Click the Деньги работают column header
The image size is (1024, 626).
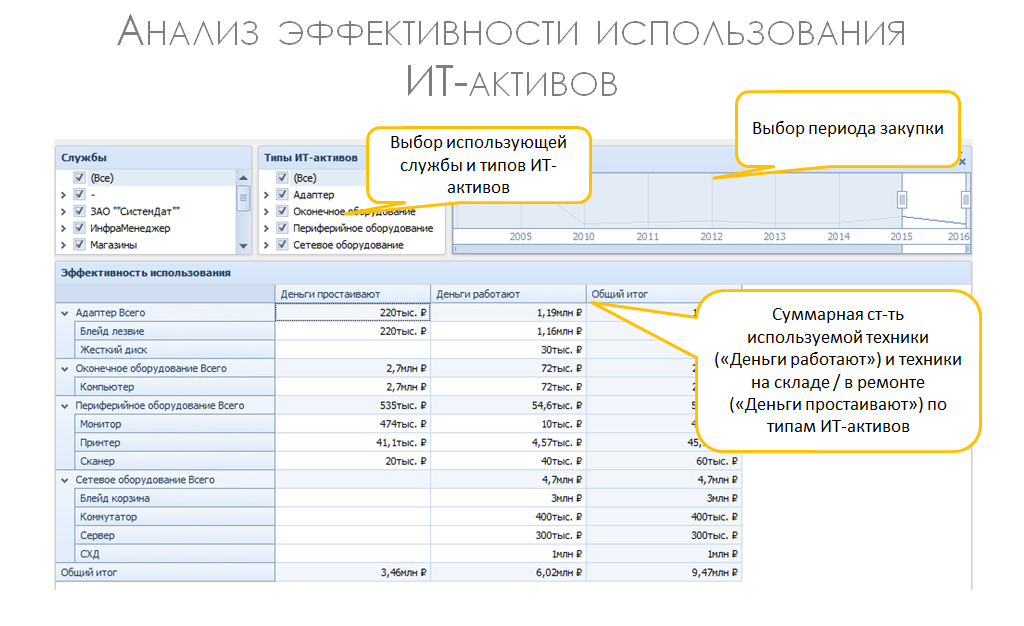[x=508, y=294]
